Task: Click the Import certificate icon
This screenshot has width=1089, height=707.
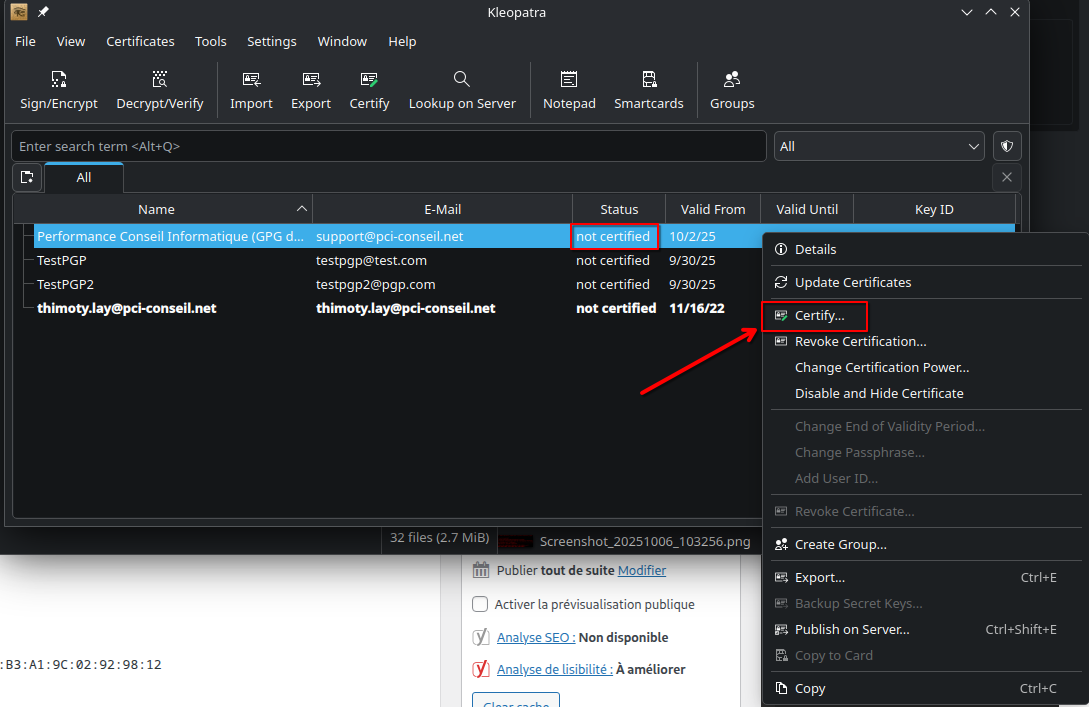Action: pos(251,80)
